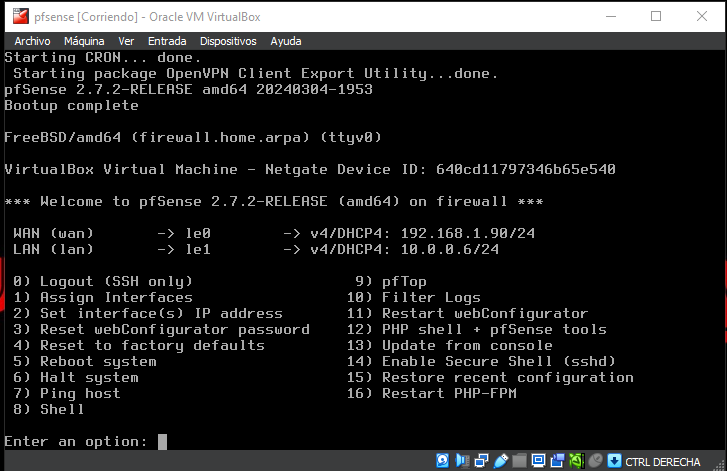Click the 'Enter an option:' prompt cursor
The height and width of the screenshot is (471, 727).
click(162, 442)
